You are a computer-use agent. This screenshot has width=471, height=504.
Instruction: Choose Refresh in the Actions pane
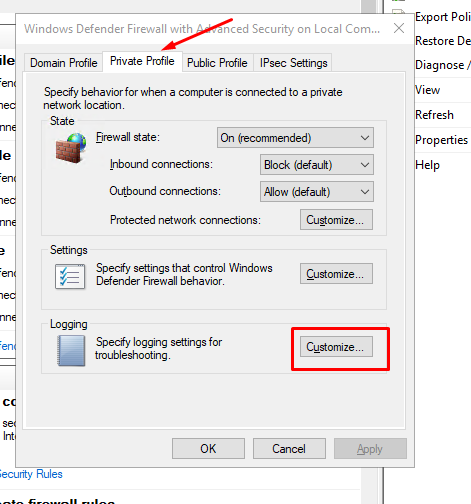434,115
